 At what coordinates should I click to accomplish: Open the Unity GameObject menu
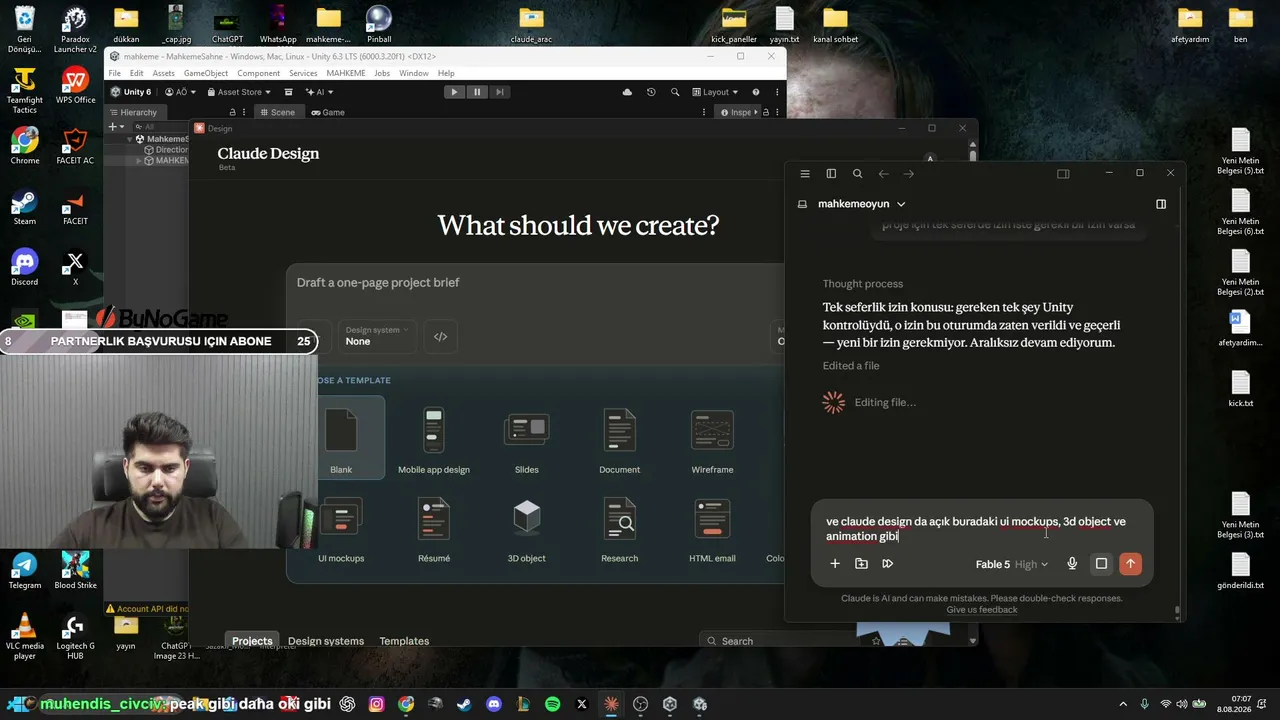coord(206,73)
